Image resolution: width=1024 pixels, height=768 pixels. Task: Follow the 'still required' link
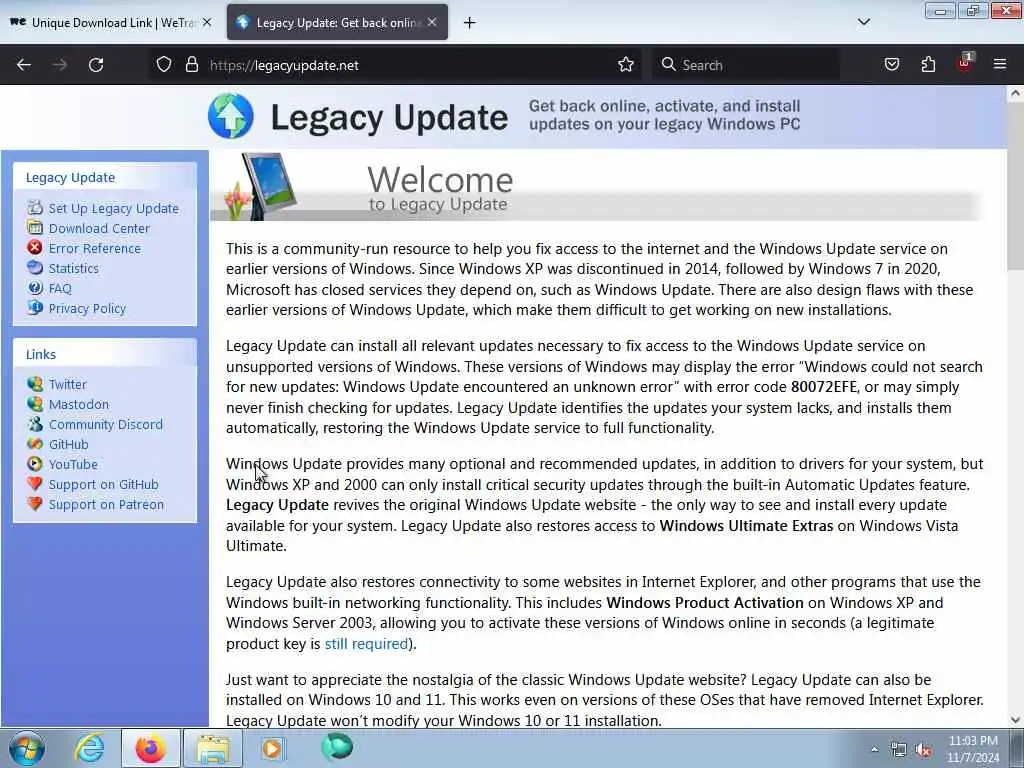coord(366,644)
